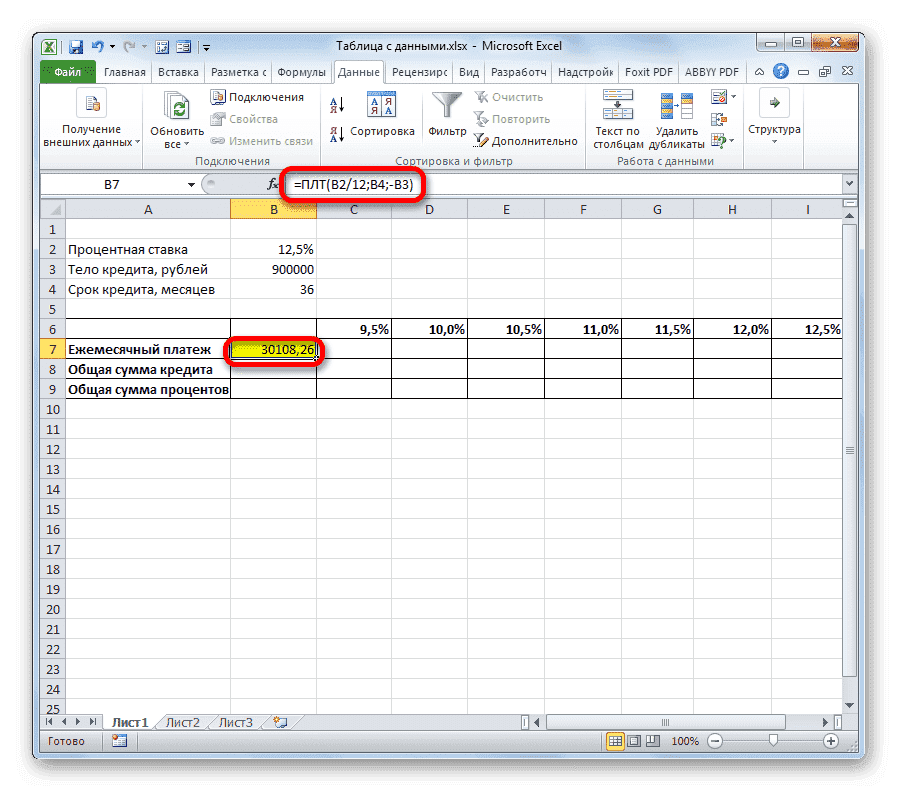Increase zoom with the status bar slider

point(832,741)
